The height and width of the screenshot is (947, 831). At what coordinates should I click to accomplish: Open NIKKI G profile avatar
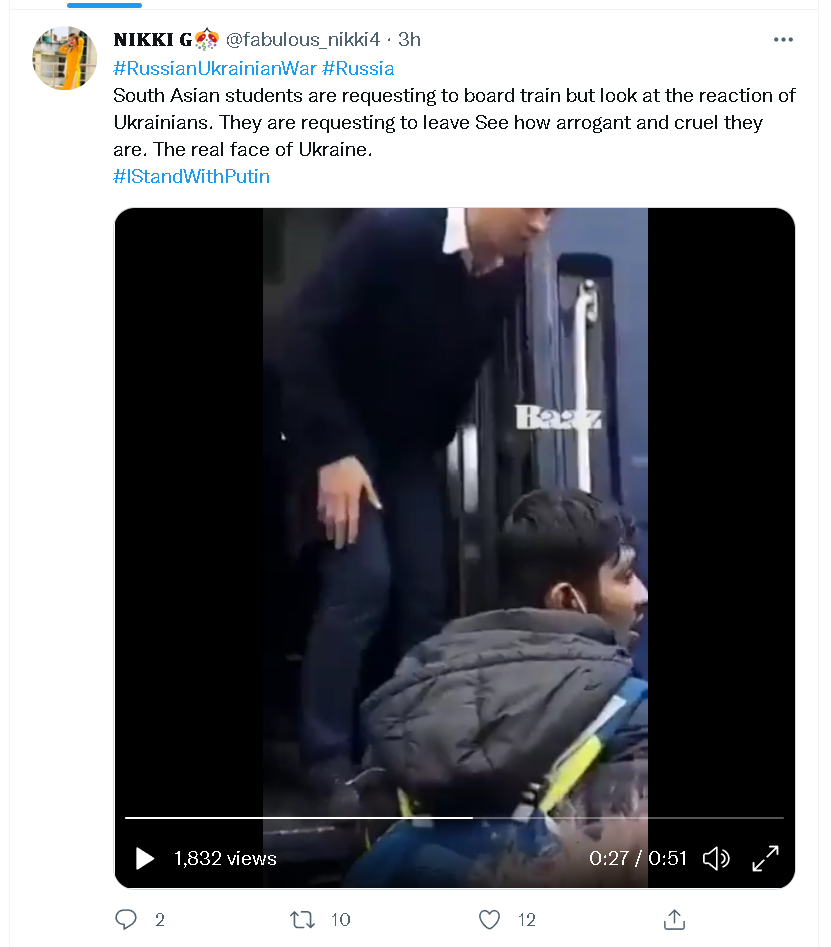click(65, 58)
